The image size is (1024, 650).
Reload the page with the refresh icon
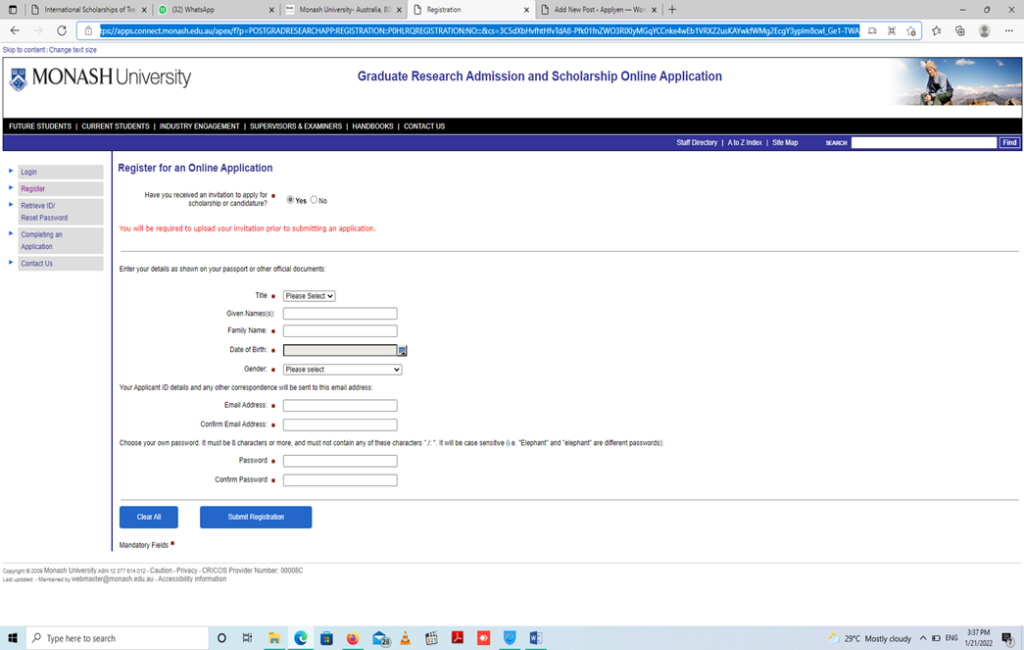61,31
